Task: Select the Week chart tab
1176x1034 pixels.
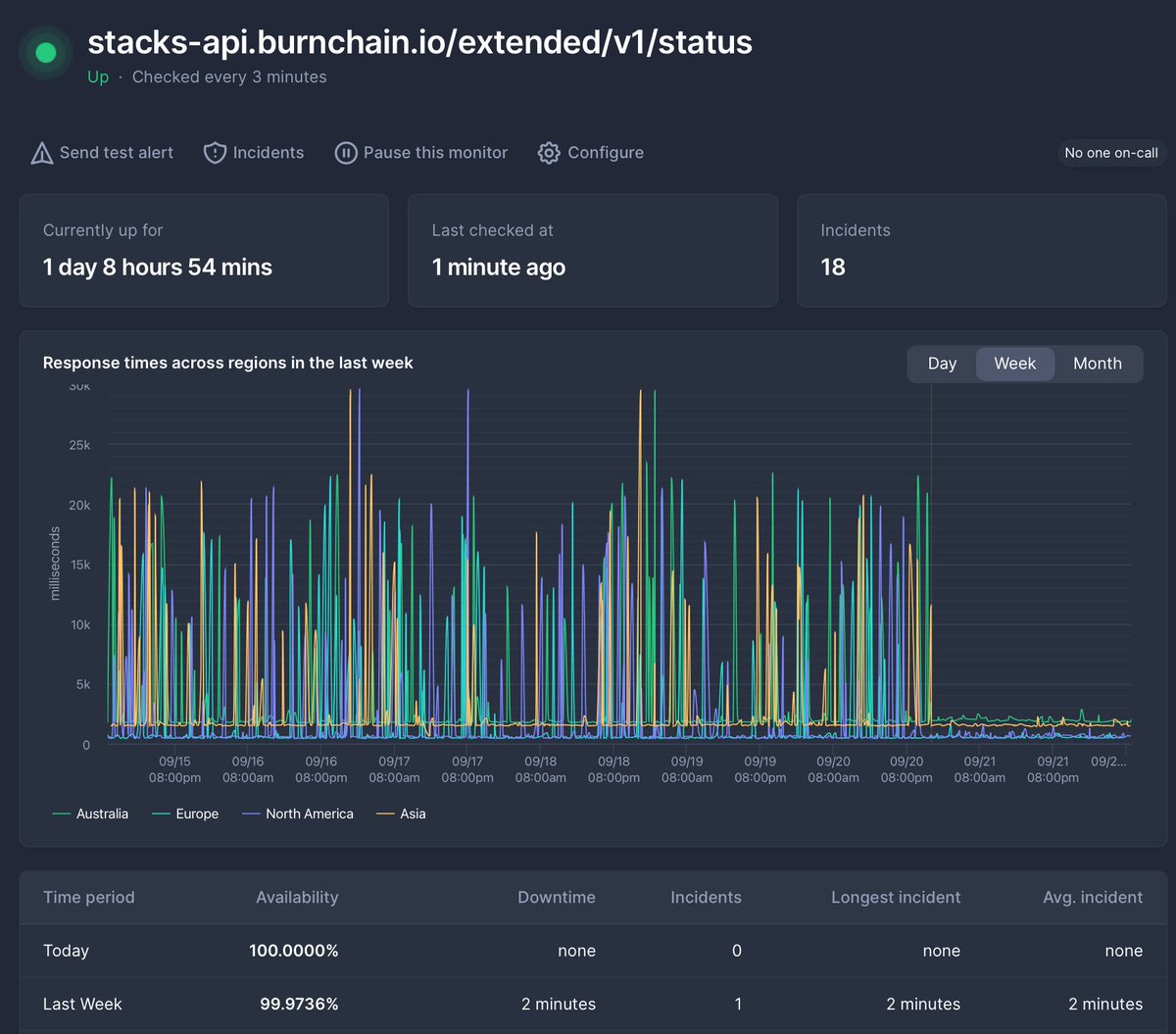Action: [1015, 364]
